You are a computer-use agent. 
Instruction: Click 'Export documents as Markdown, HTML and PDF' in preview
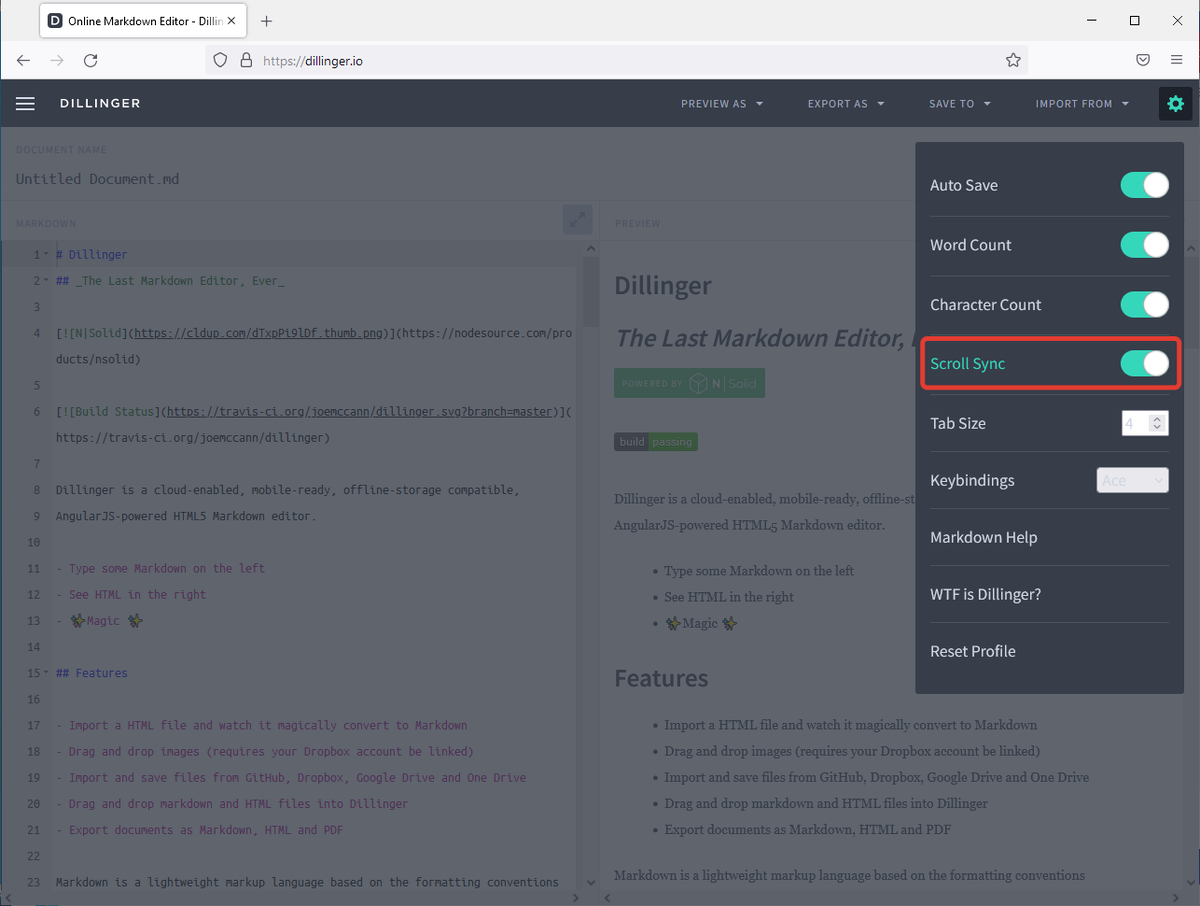click(x=808, y=829)
